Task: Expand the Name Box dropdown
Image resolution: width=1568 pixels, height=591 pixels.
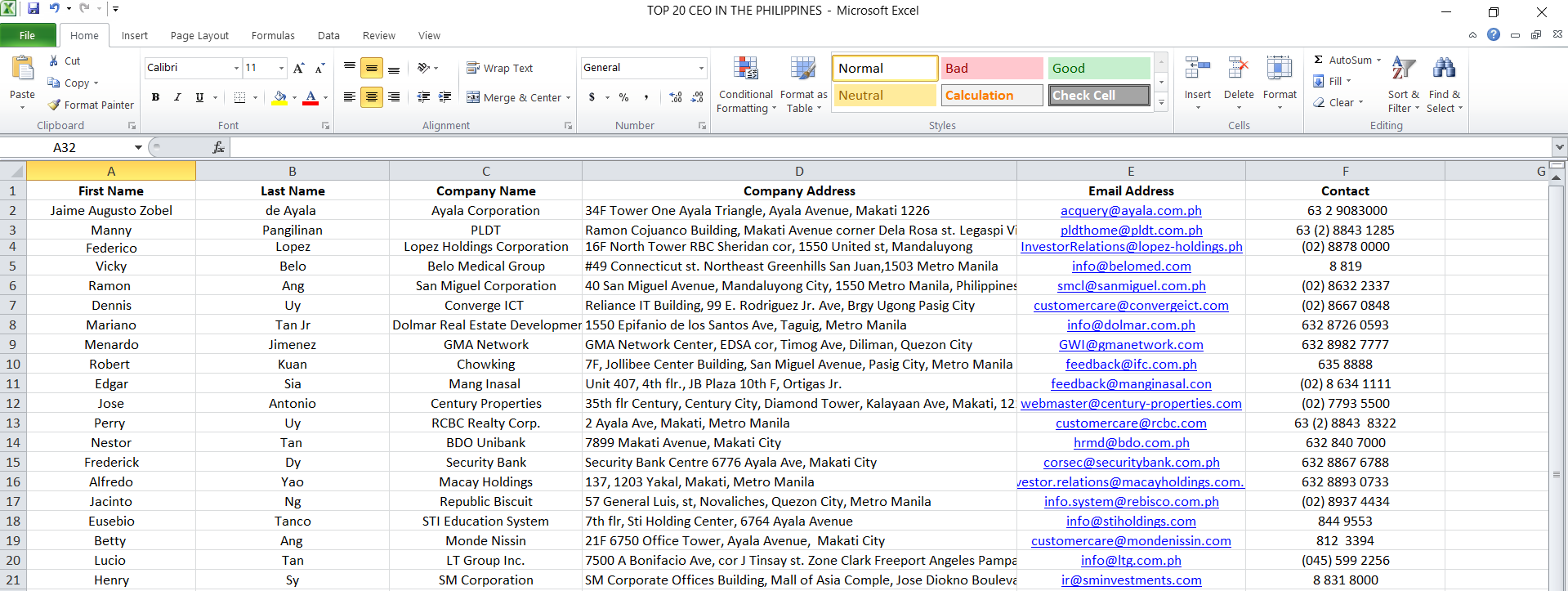Action: (138, 147)
